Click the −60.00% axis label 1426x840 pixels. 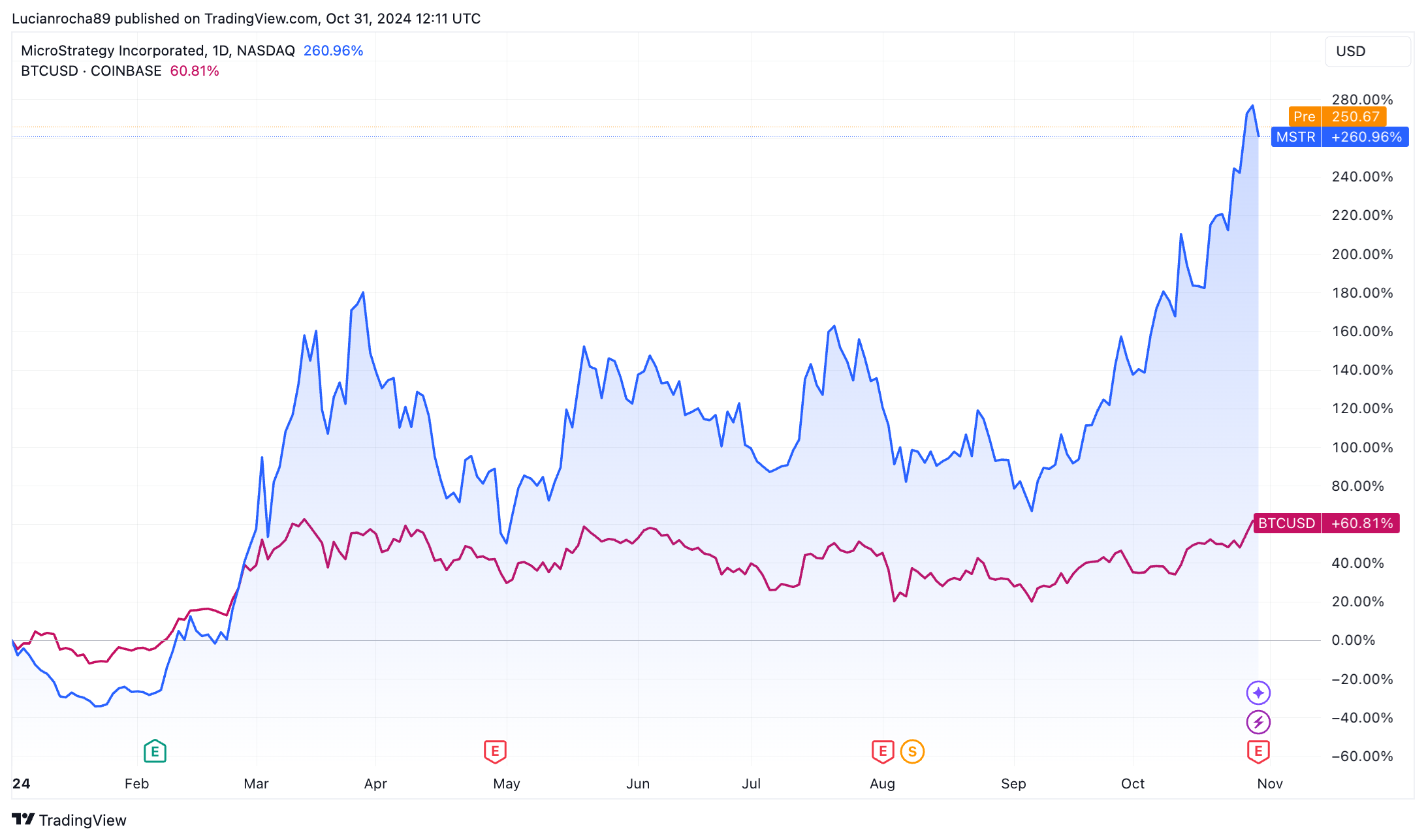tap(1362, 756)
